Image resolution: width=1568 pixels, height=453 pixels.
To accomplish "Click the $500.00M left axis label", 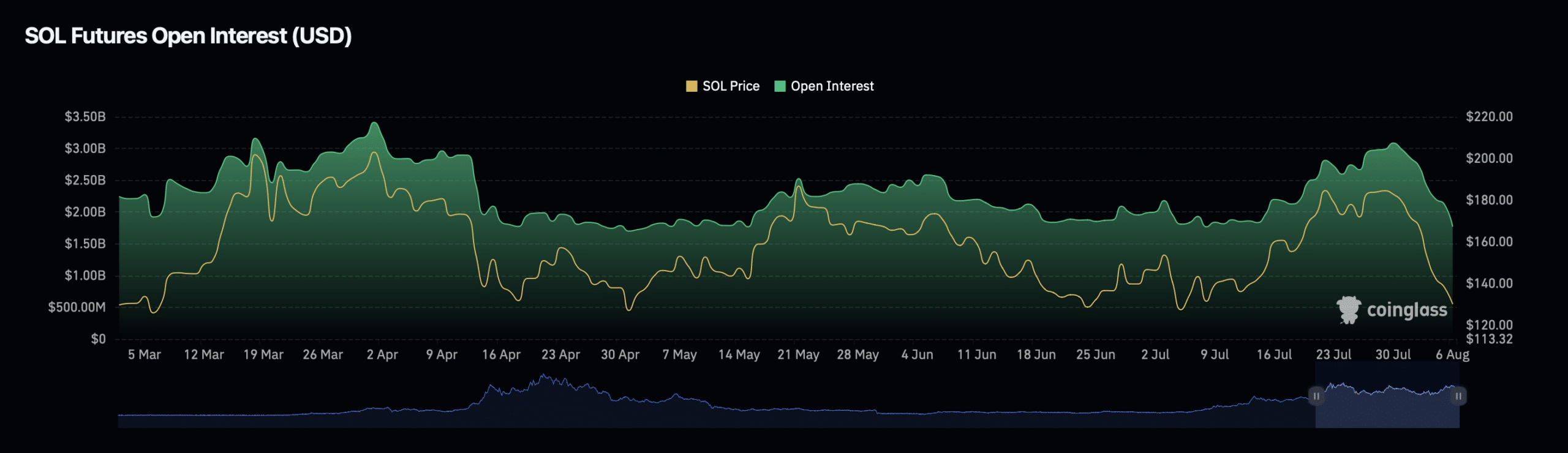I will point(77,307).
